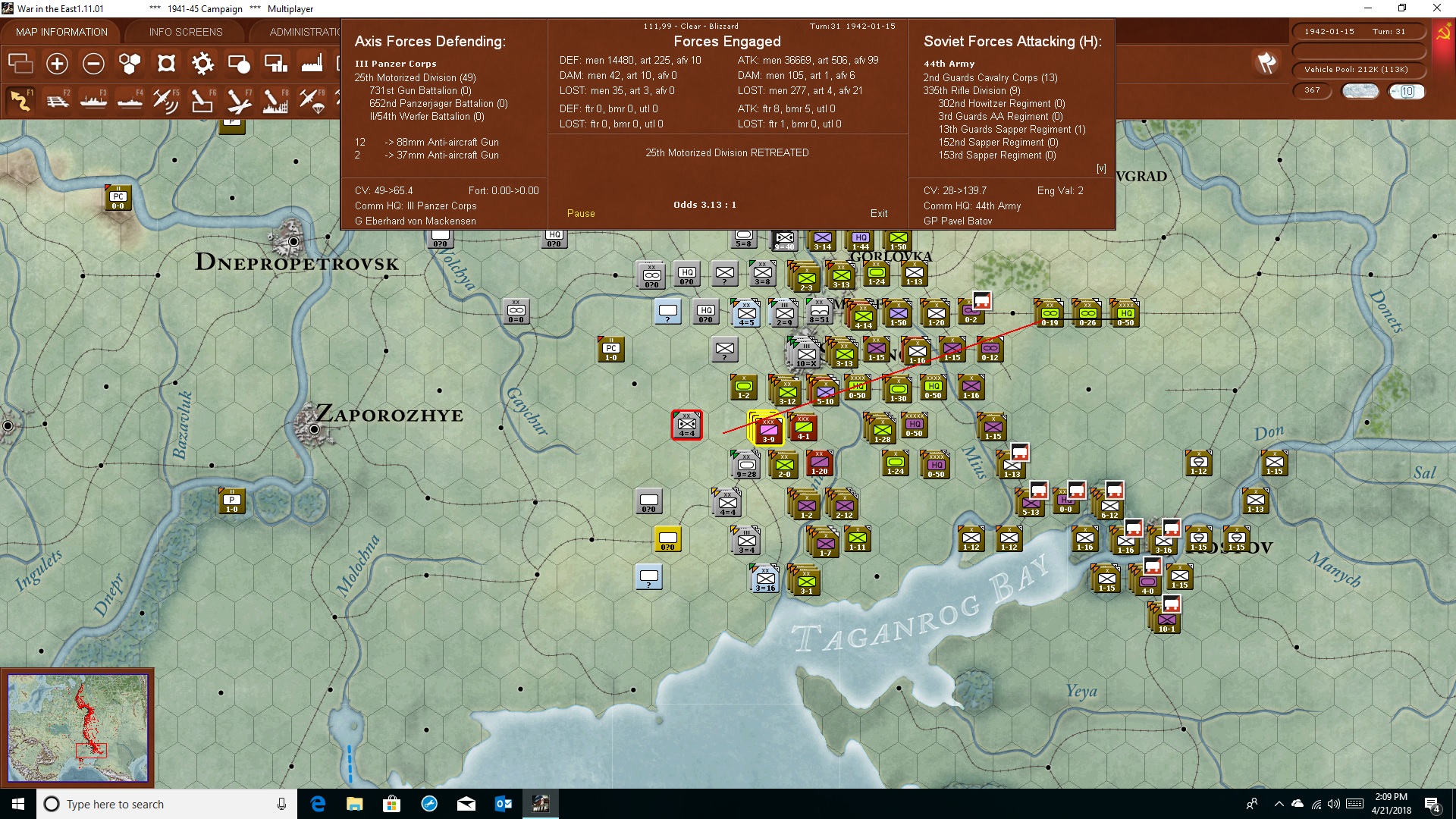Click the overlapping windows toolbar icon
This screenshot has height=819, width=1456.
click(x=20, y=64)
